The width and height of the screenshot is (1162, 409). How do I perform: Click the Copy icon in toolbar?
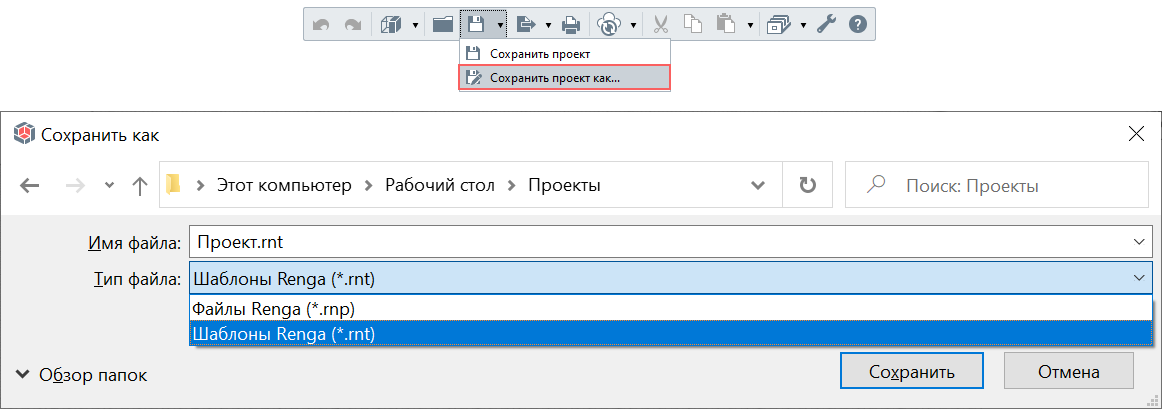tap(692, 24)
